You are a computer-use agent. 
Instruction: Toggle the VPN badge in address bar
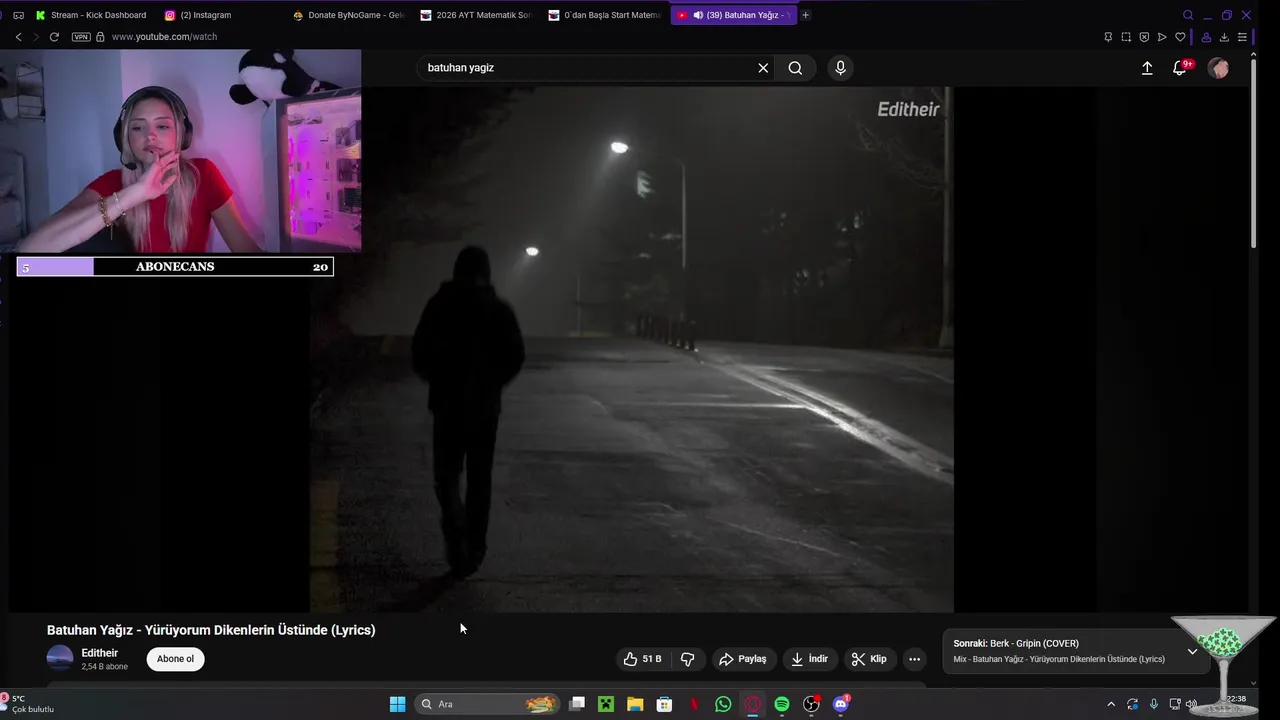(x=81, y=37)
